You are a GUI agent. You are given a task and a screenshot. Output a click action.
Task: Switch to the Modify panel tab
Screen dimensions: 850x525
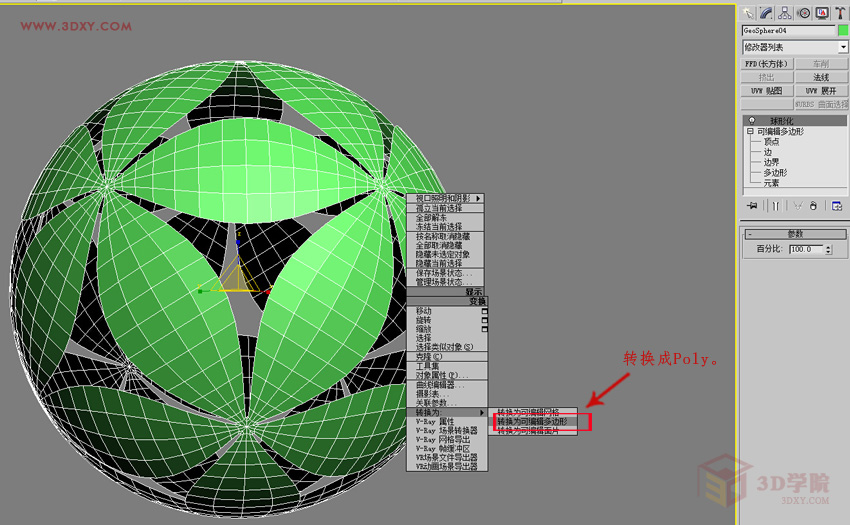(767, 13)
